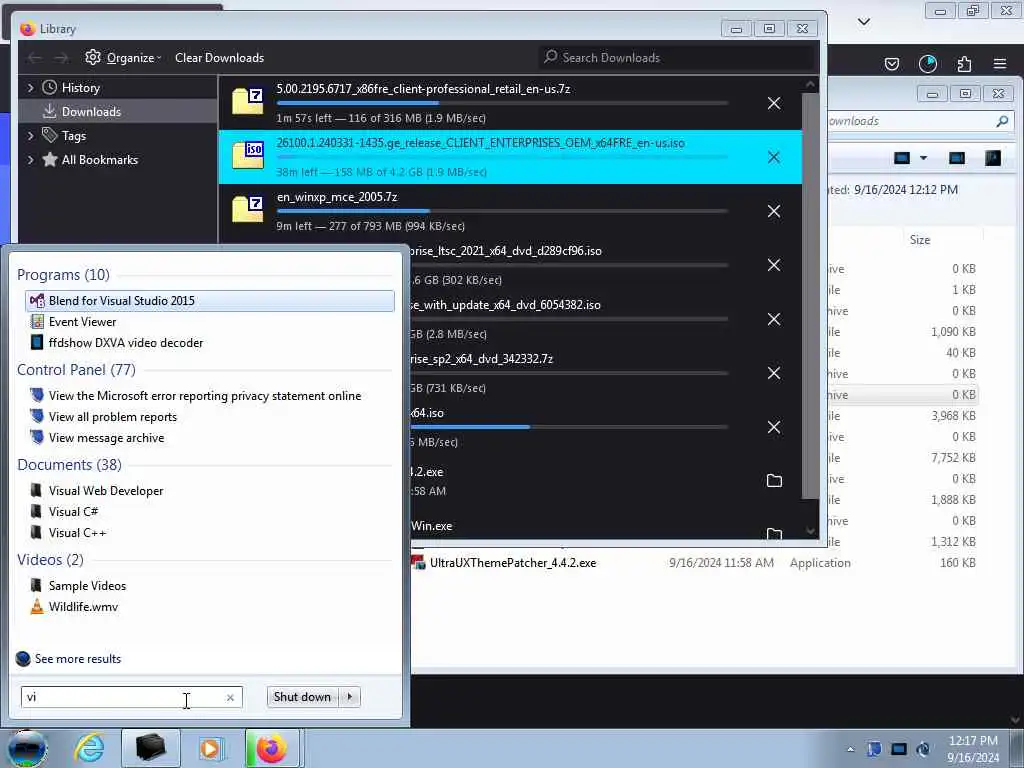
Task: Click Videos (2) group header
Action: click(x=50, y=560)
